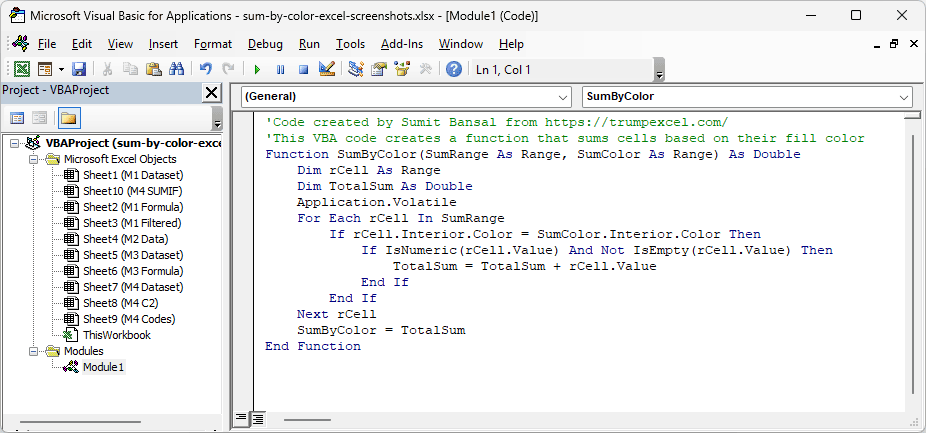Open Project Explorer toolbar icon

click(x=356, y=70)
